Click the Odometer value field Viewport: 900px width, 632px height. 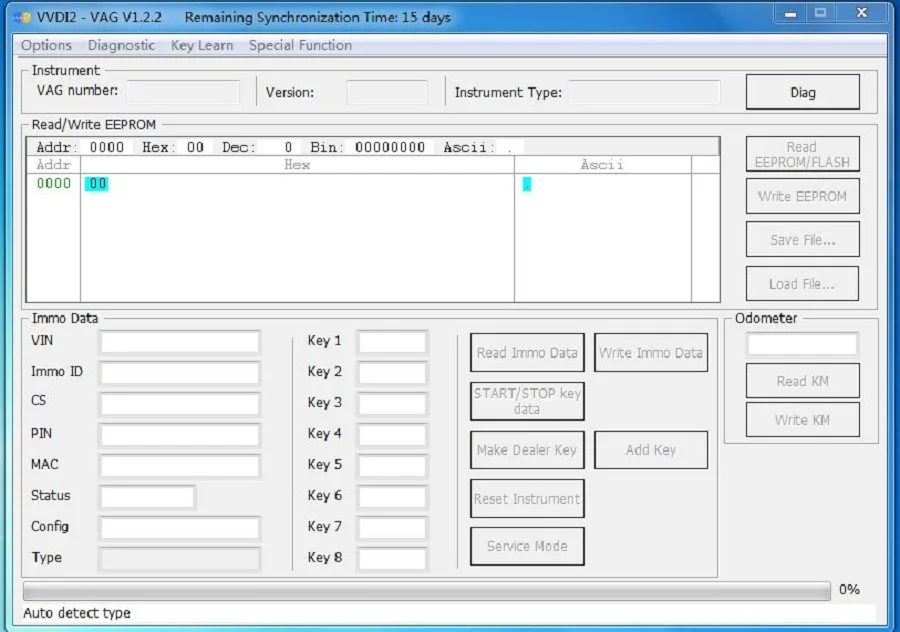pyautogui.click(x=802, y=344)
